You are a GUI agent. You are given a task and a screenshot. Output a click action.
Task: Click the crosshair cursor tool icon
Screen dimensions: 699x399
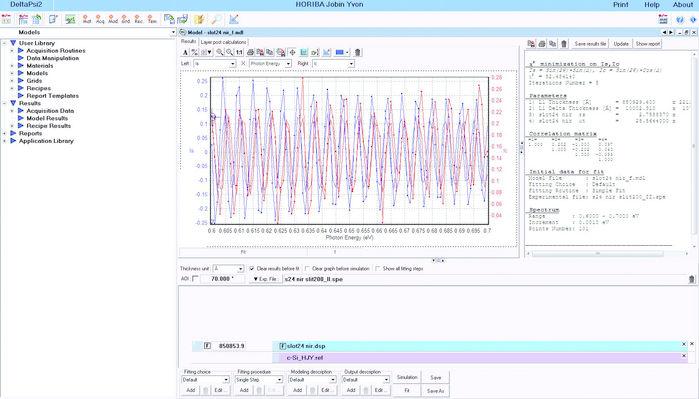pos(292,52)
